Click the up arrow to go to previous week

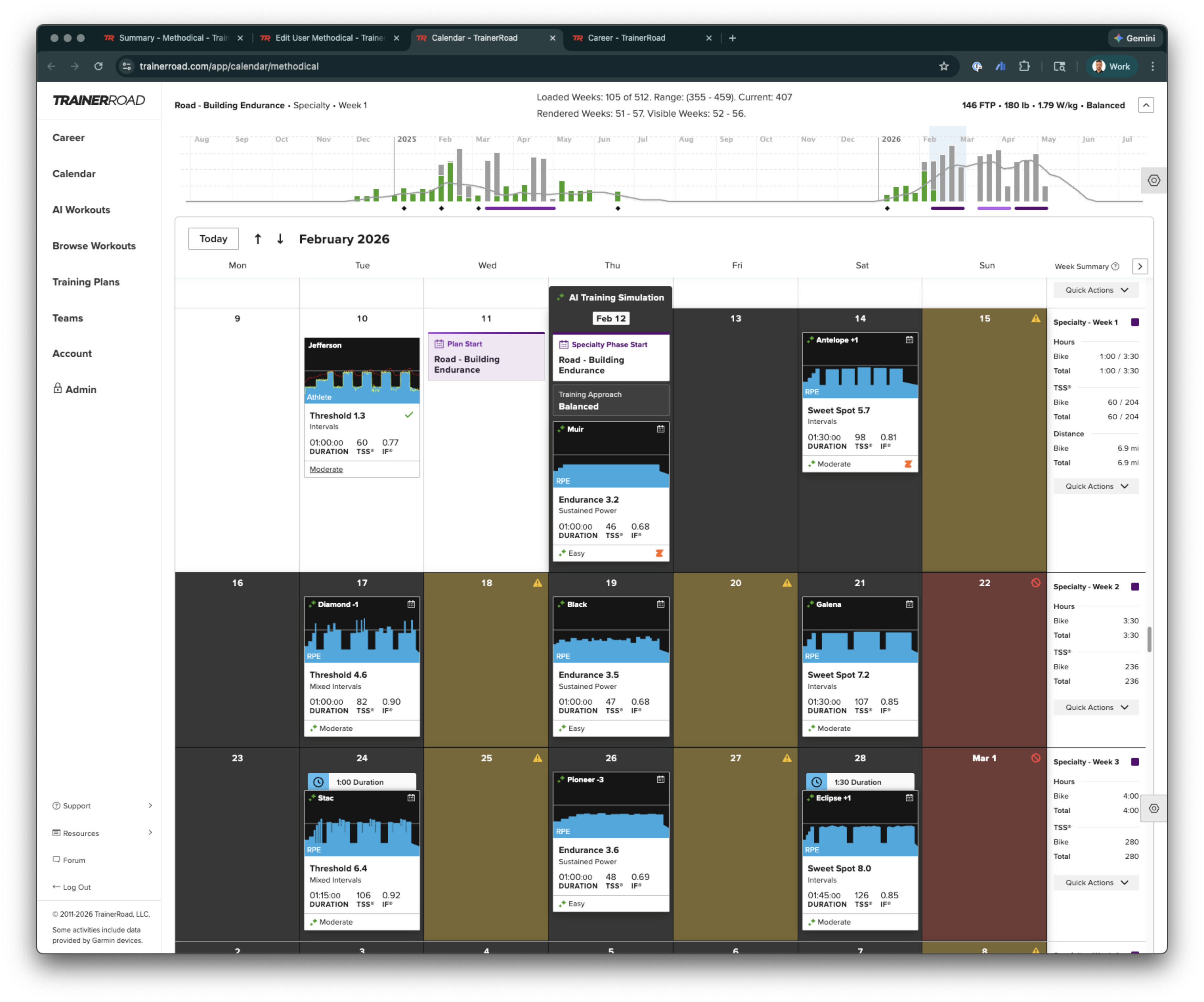point(257,239)
